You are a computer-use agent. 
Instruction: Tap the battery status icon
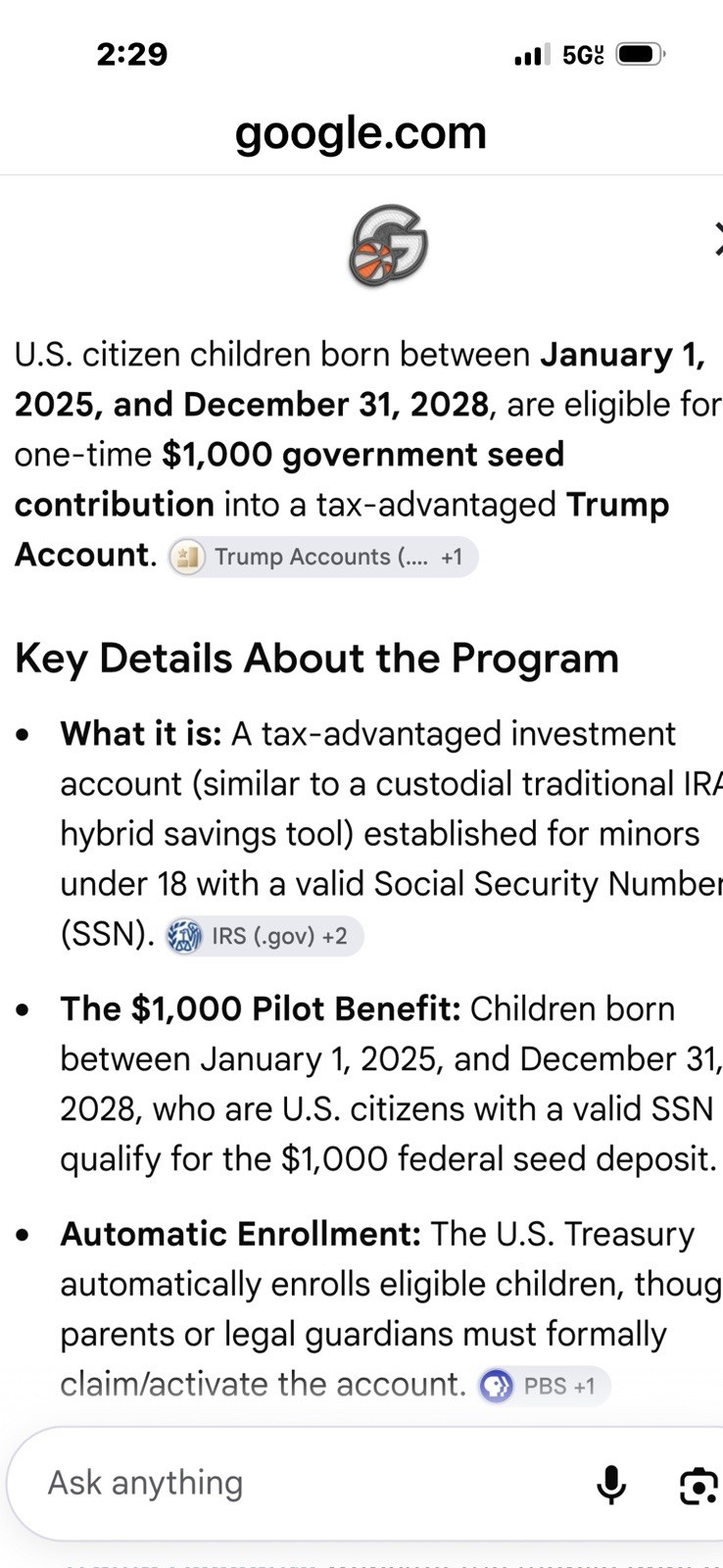(641, 54)
